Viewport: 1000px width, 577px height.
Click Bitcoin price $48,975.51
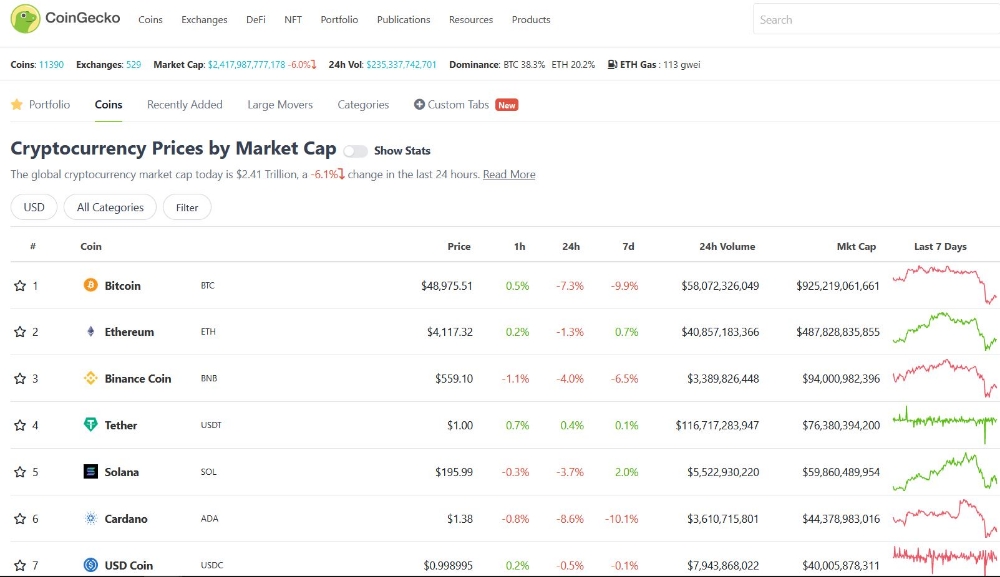click(x=446, y=286)
